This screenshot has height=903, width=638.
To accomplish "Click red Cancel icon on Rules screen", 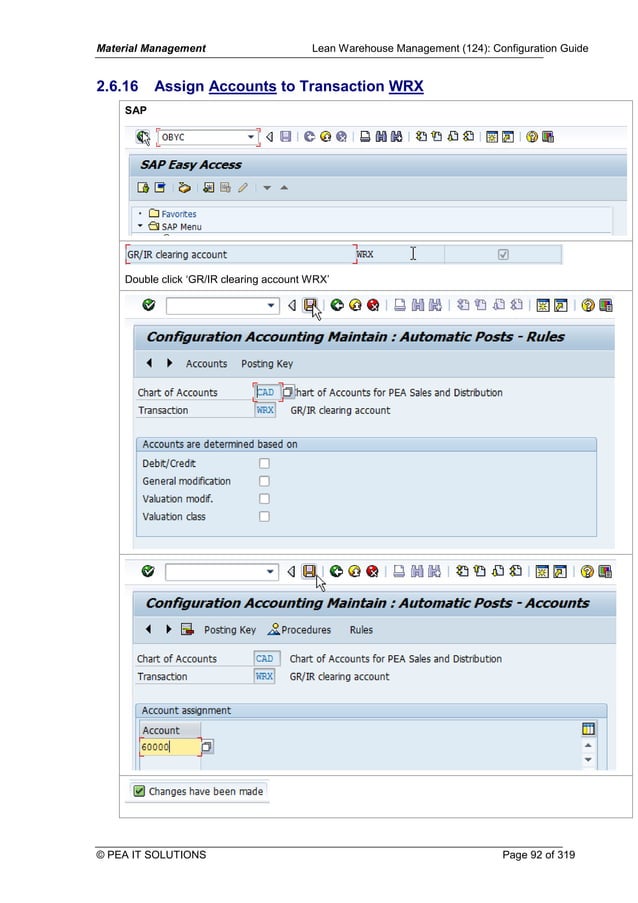I will (x=373, y=305).
